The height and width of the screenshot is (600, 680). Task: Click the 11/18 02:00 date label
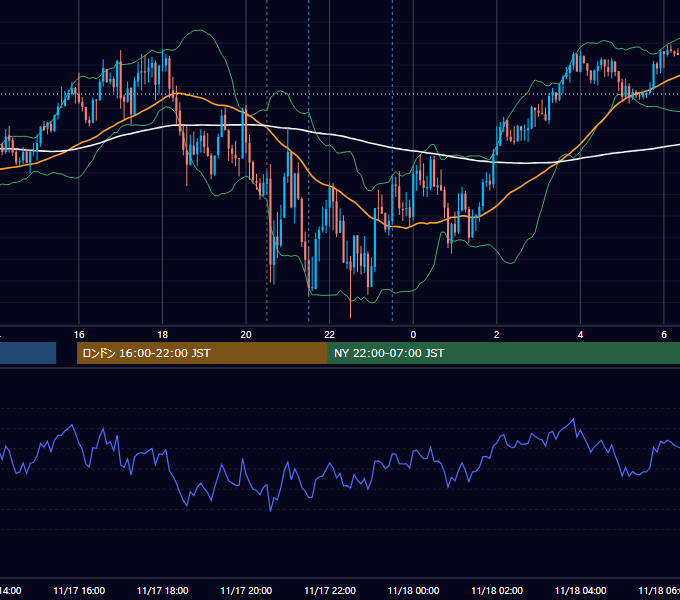[x=497, y=590]
